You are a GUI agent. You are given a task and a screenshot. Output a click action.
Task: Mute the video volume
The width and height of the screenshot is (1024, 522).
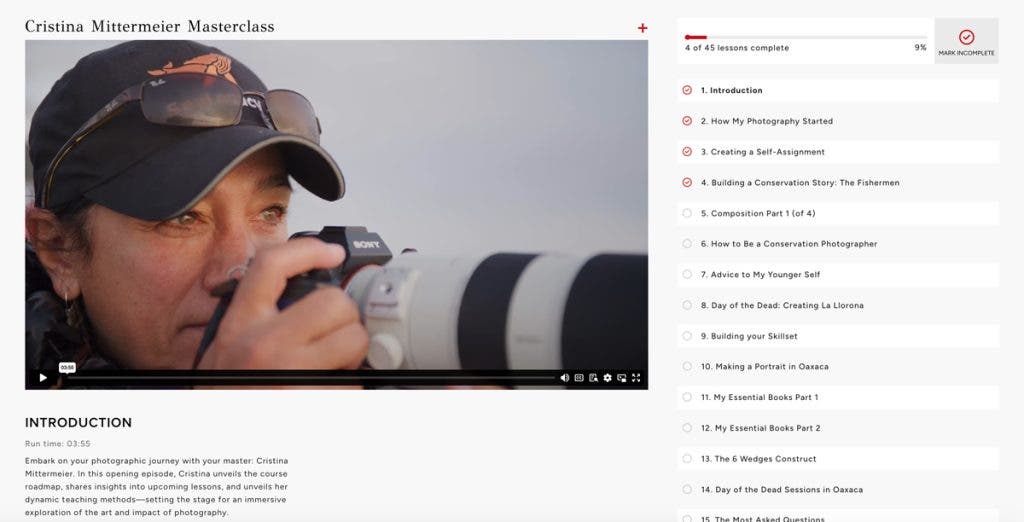564,378
